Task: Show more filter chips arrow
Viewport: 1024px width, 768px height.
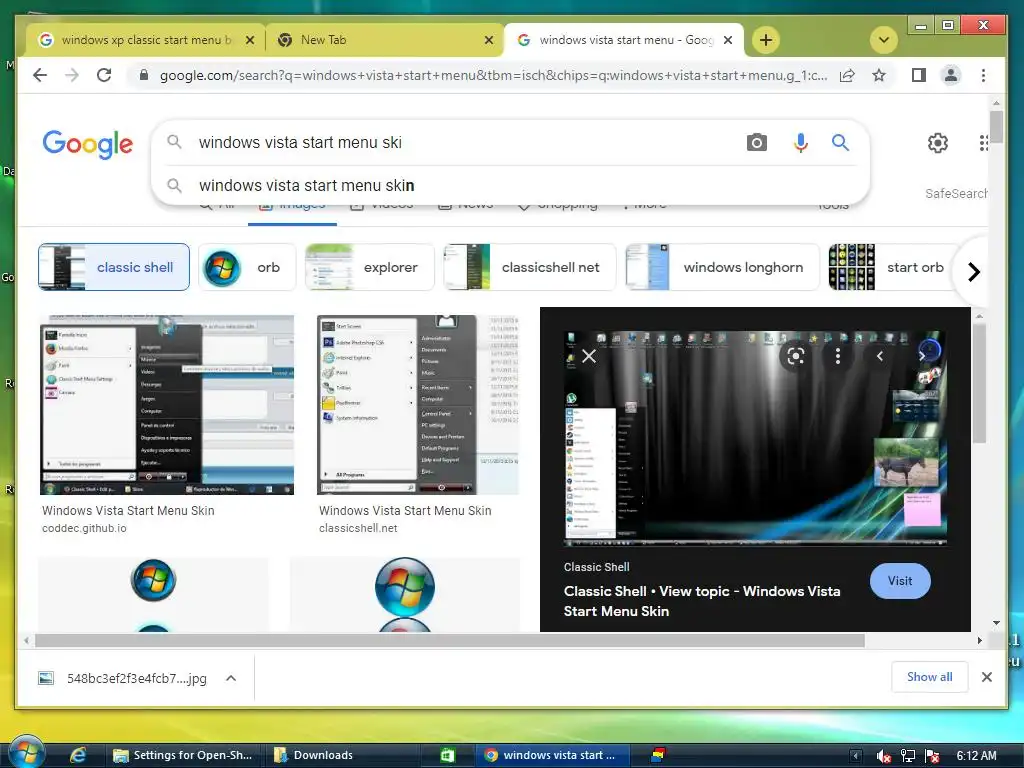Action: tap(973, 271)
